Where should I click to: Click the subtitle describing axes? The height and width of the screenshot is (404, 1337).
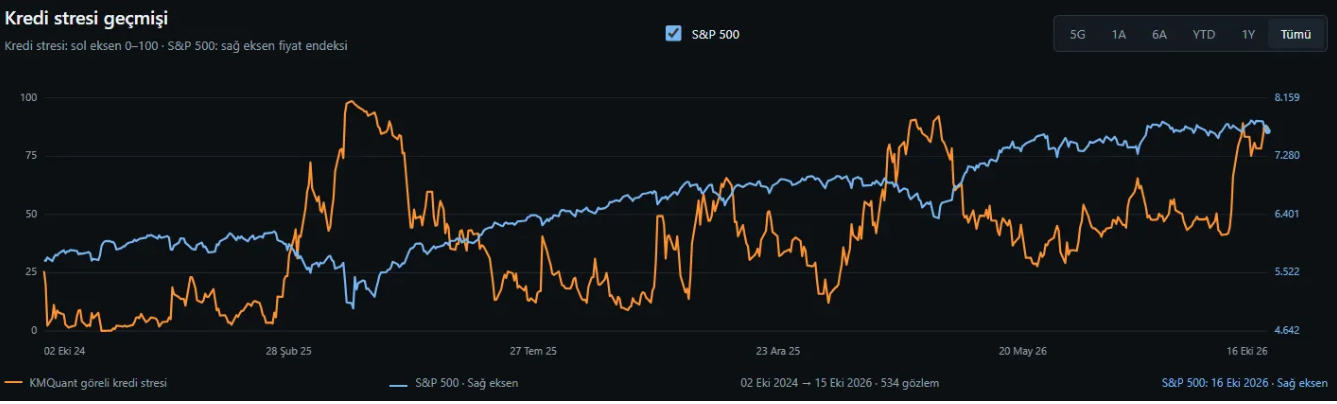coord(176,46)
